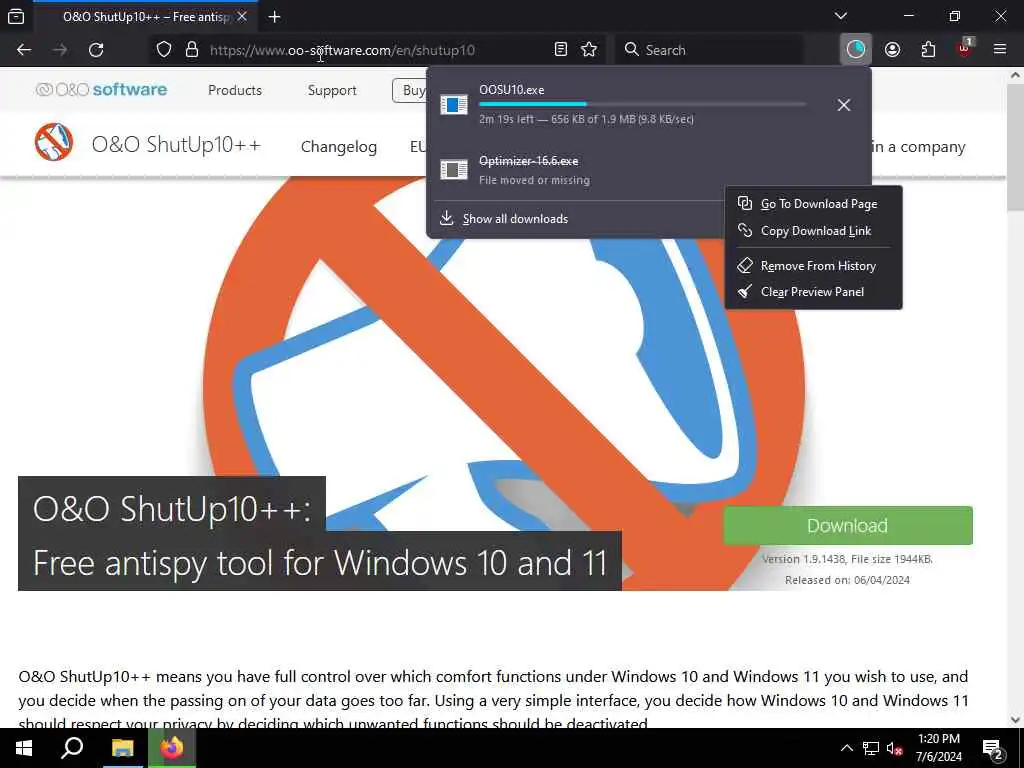The height and width of the screenshot is (768, 1024).
Task: Click the disabled forward navigation arrow
Action: 59,50
